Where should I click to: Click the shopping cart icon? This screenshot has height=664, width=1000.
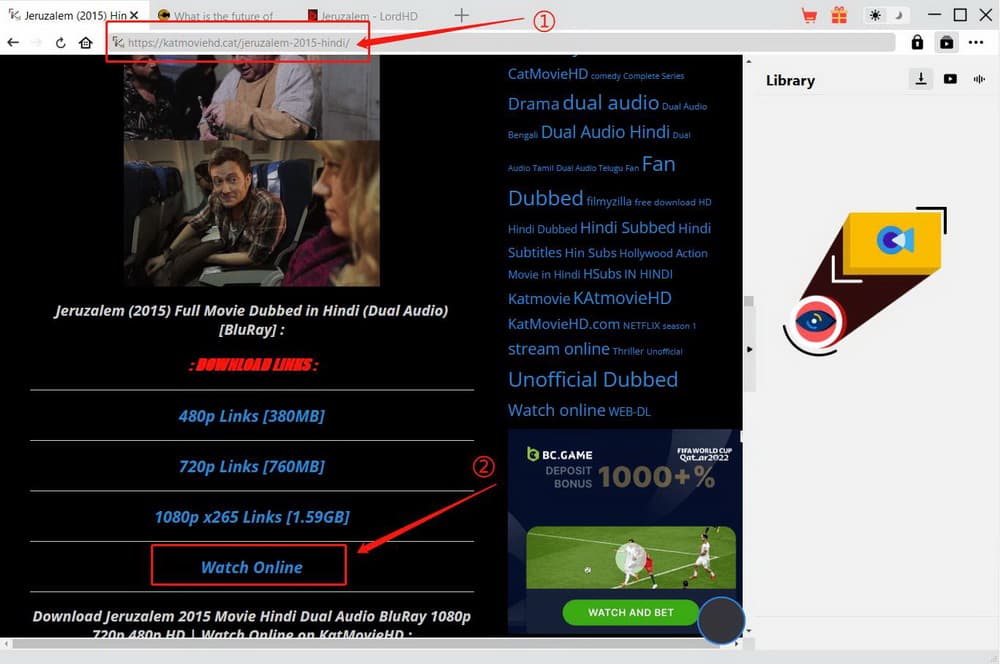pyautogui.click(x=809, y=15)
